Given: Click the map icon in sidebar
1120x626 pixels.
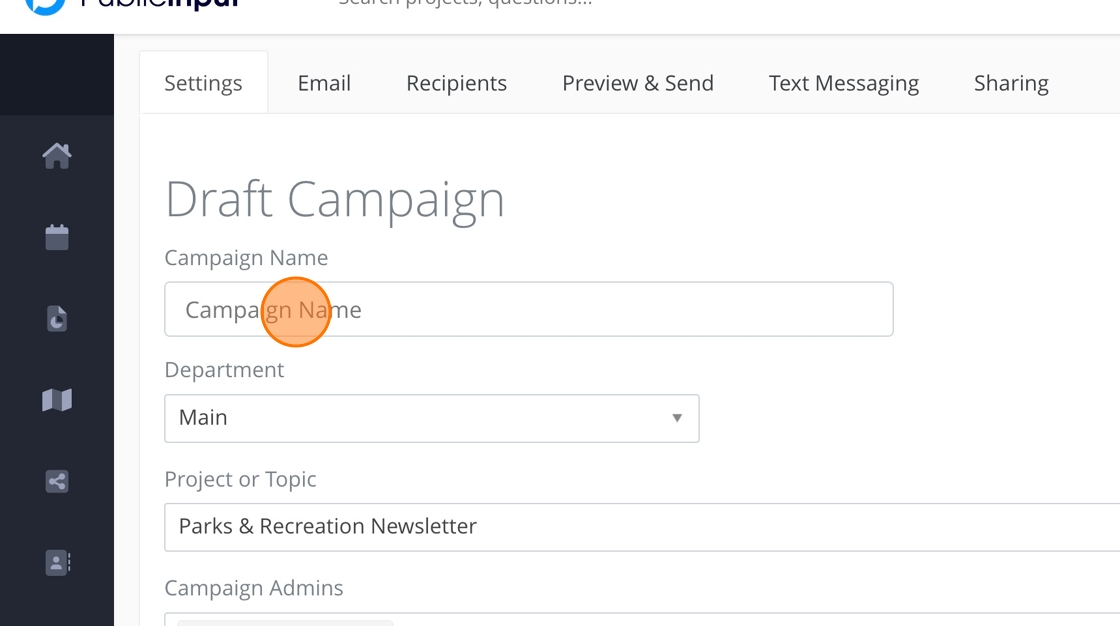Looking at the screenshot, I should [57, 400].
